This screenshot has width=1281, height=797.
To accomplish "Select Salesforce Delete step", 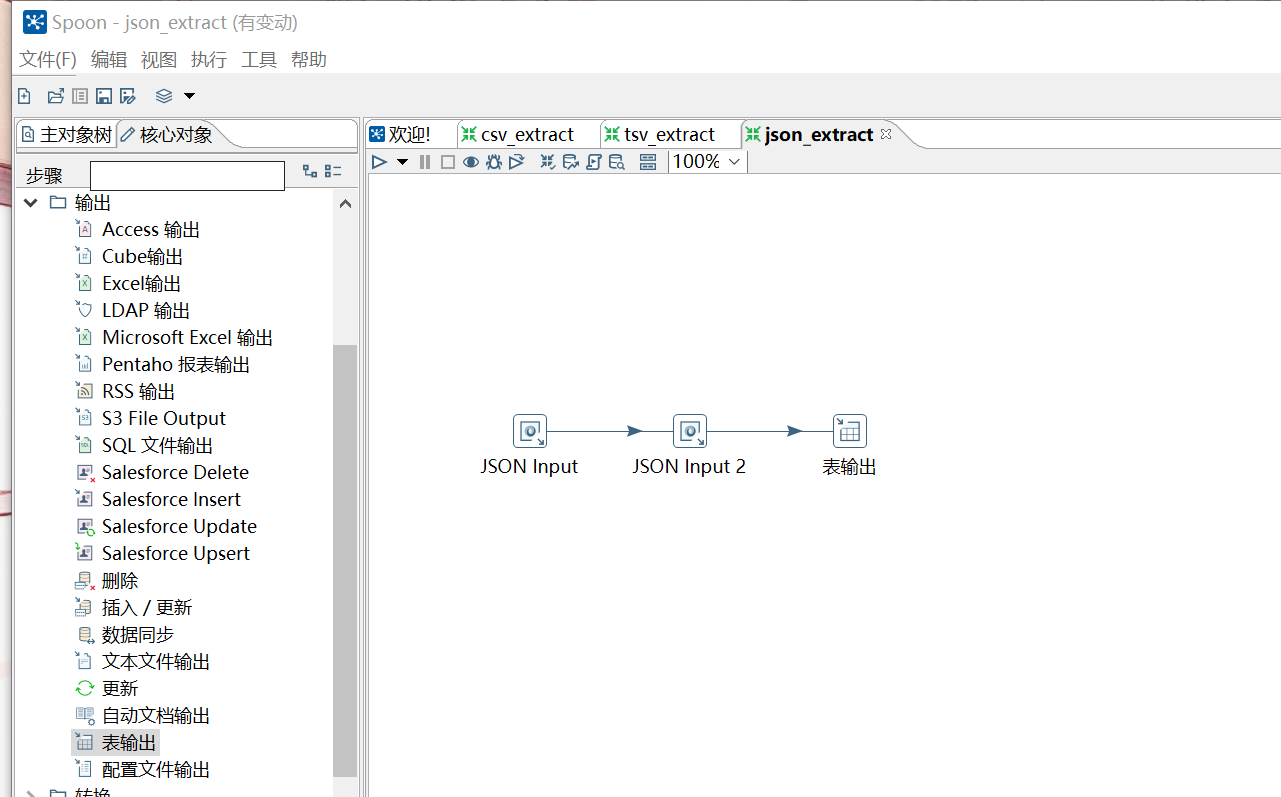I will tap(162, 473).
